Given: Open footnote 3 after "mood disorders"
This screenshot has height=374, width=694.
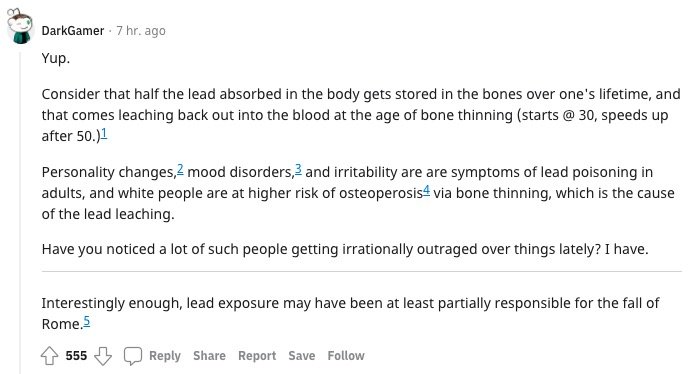Looking at the screenshot, I should pos(298,169).
